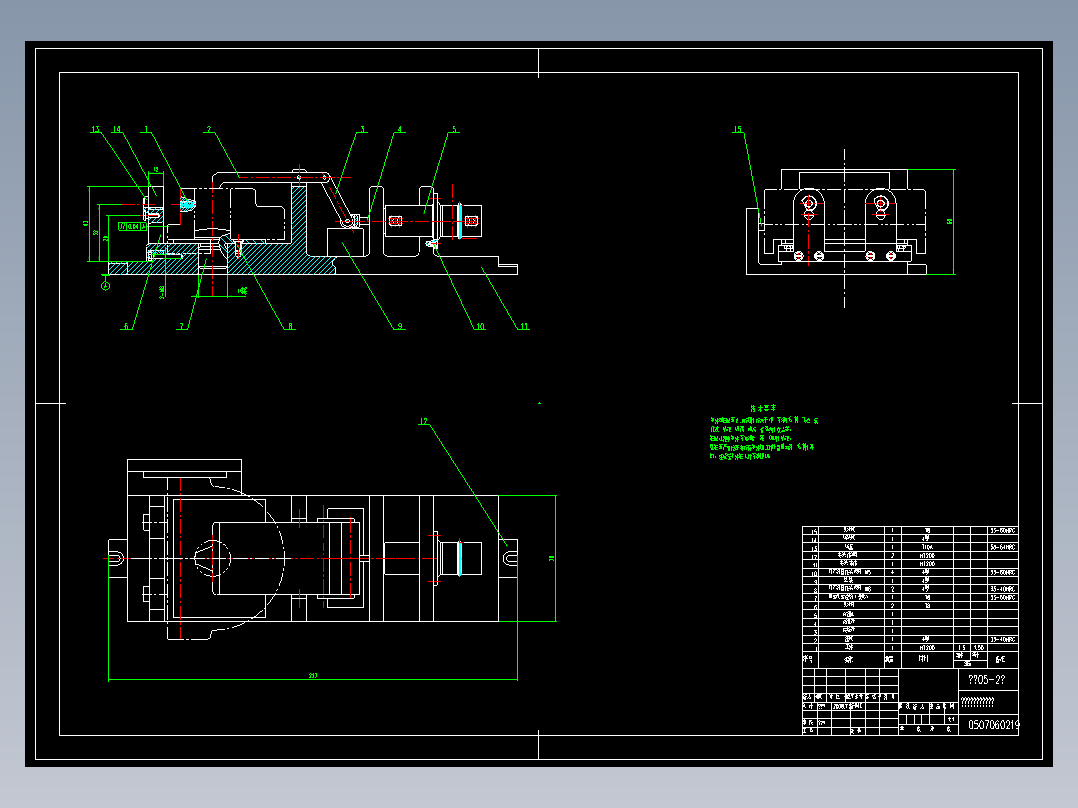Click part balloon number 12 above plan view

(424, 422)
